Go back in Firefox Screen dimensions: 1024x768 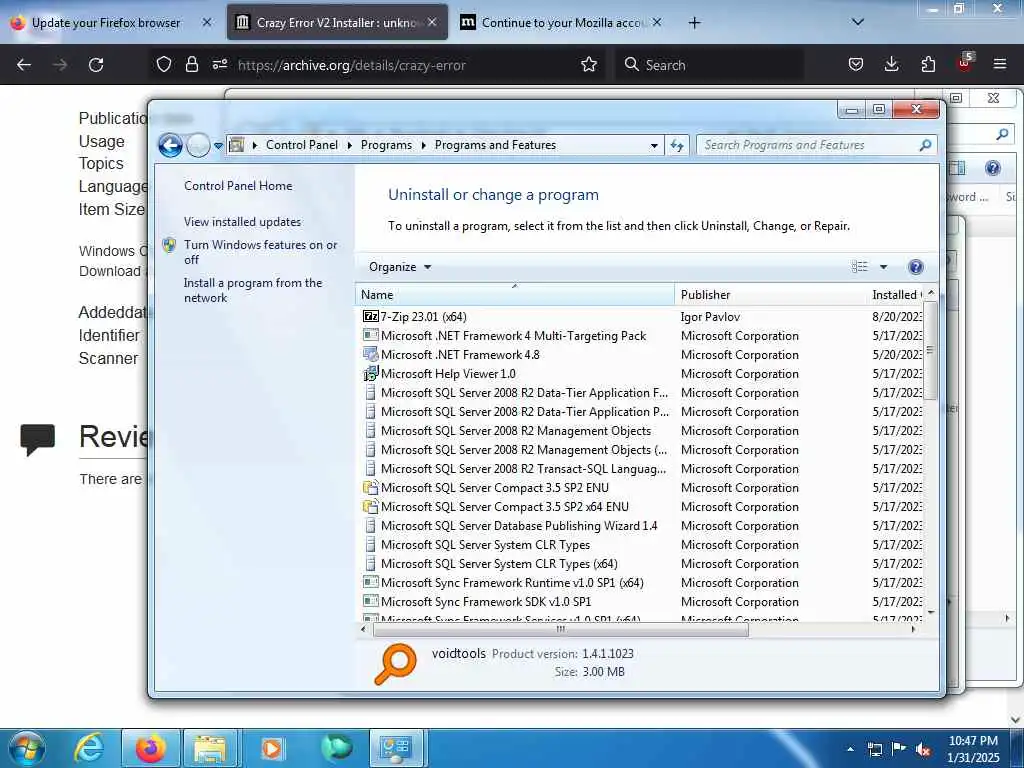(24, 65)
